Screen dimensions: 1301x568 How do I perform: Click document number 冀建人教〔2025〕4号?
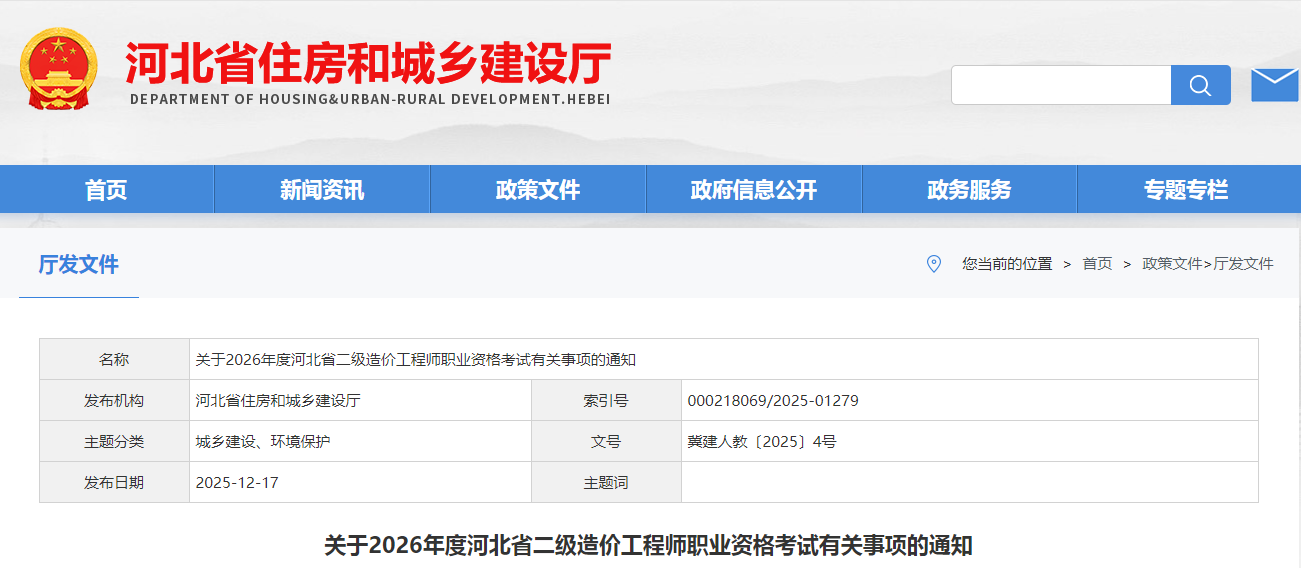point(761,442)
